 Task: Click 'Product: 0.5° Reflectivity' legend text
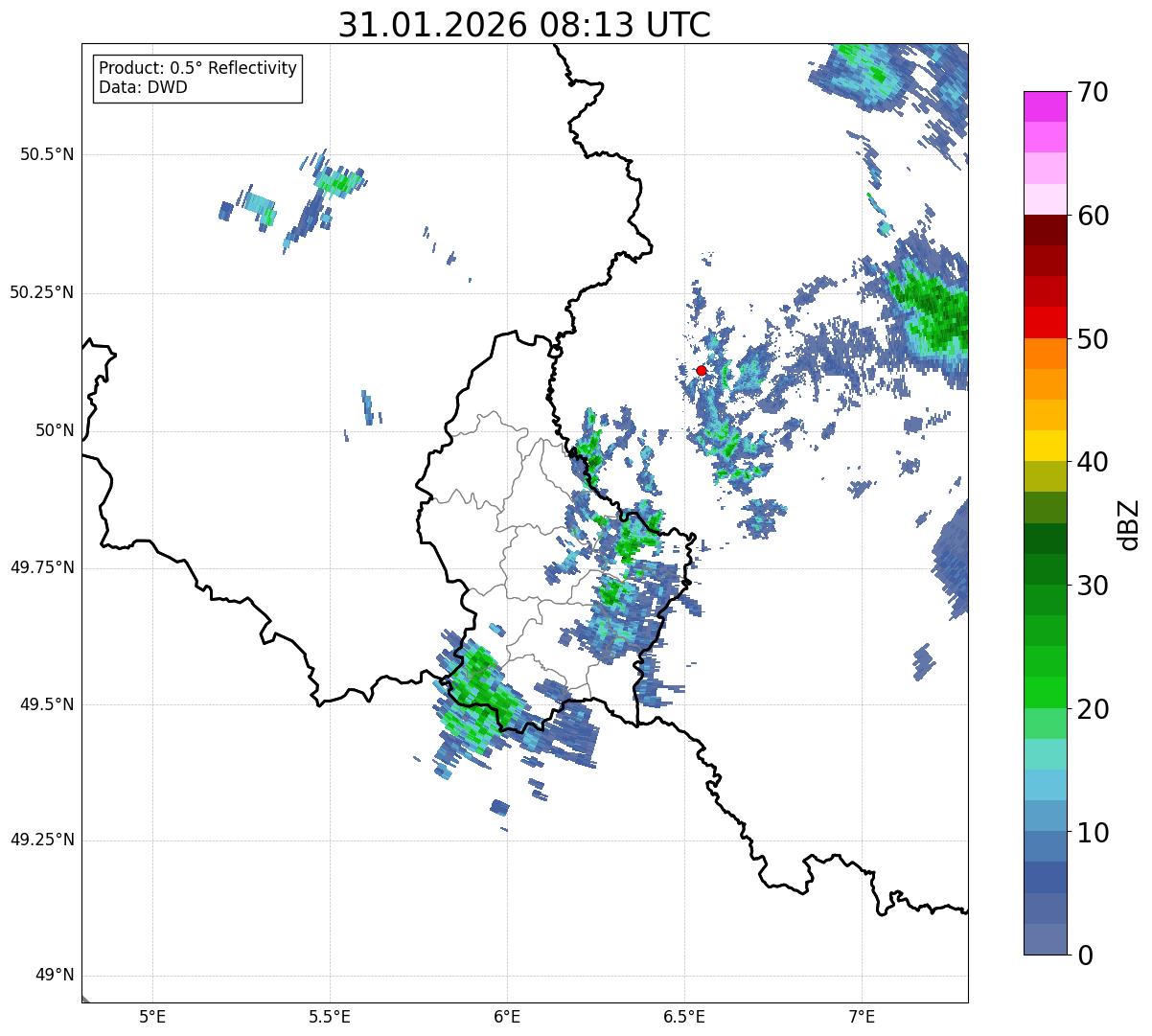pos(197,69)
